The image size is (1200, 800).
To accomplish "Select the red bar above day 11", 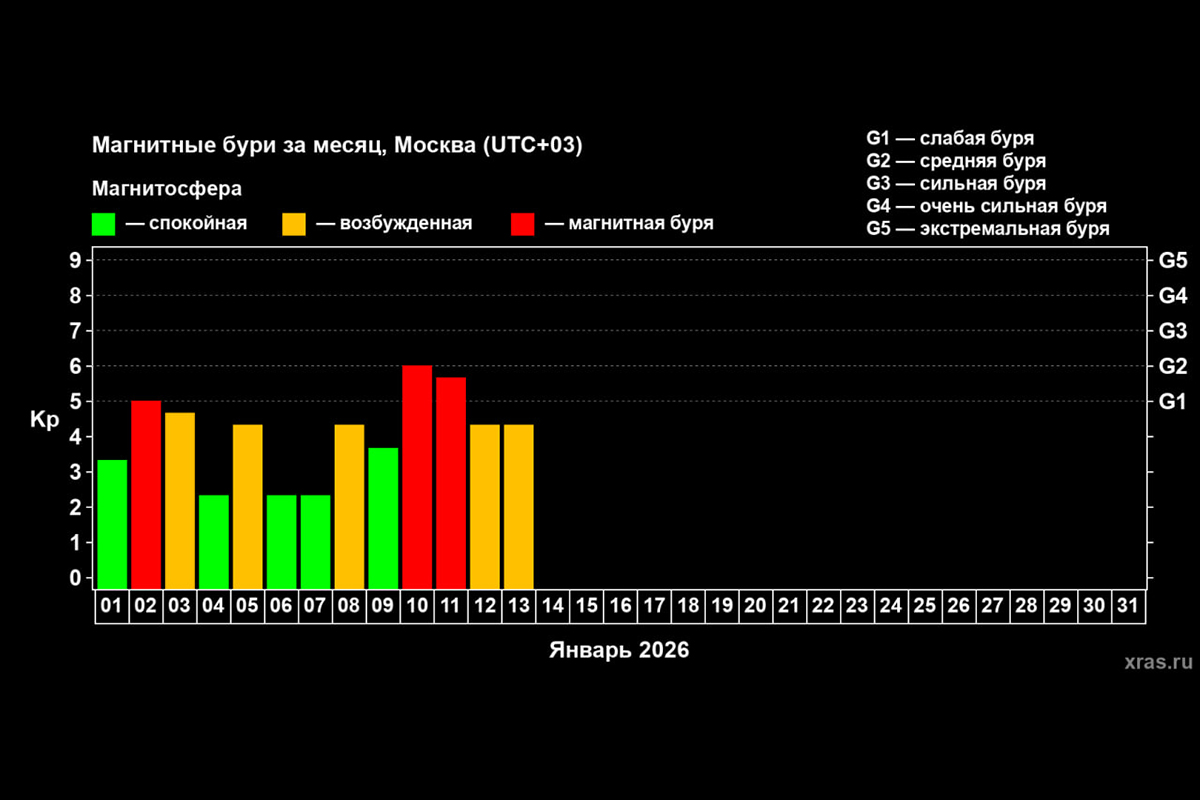I will click(x=451, y=482).
